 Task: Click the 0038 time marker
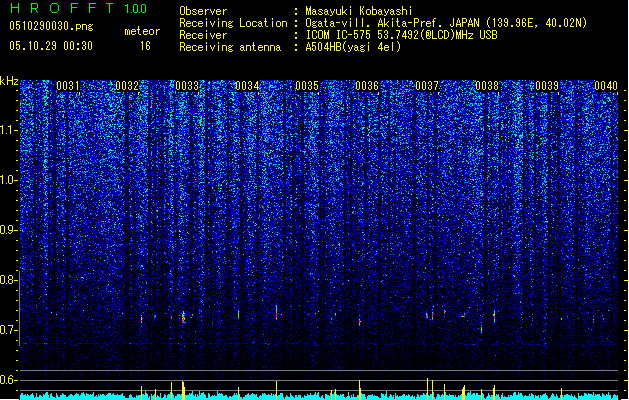(487, 86)
